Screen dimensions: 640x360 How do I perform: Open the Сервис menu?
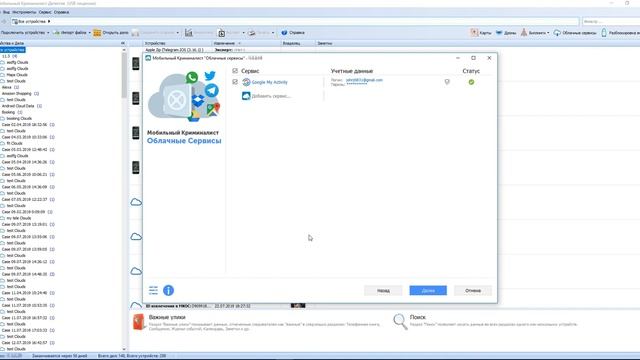[x=45, y=12]
